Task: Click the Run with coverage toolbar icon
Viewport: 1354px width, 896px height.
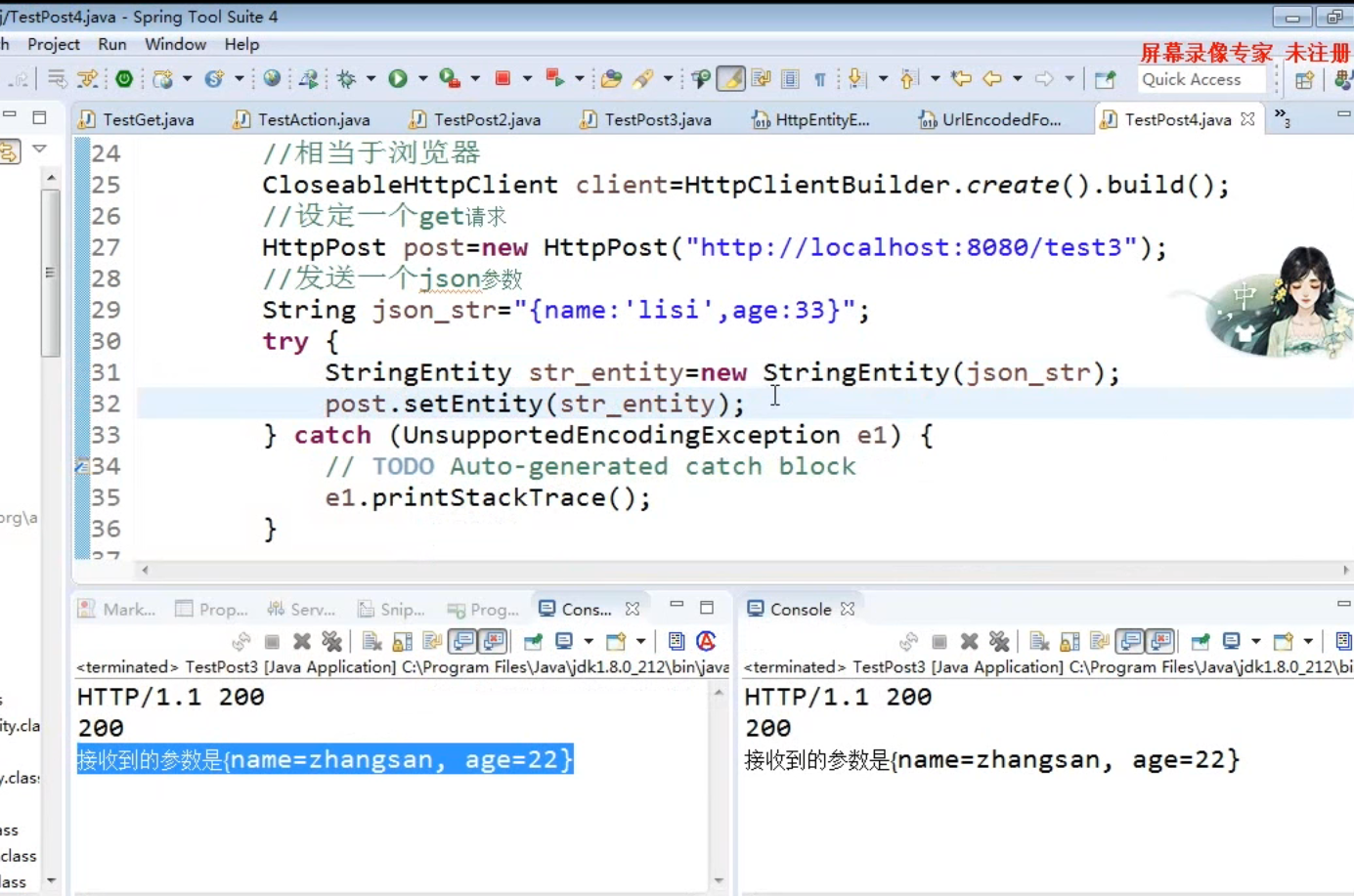Action: pyautogui.click(x=450, y=79)
